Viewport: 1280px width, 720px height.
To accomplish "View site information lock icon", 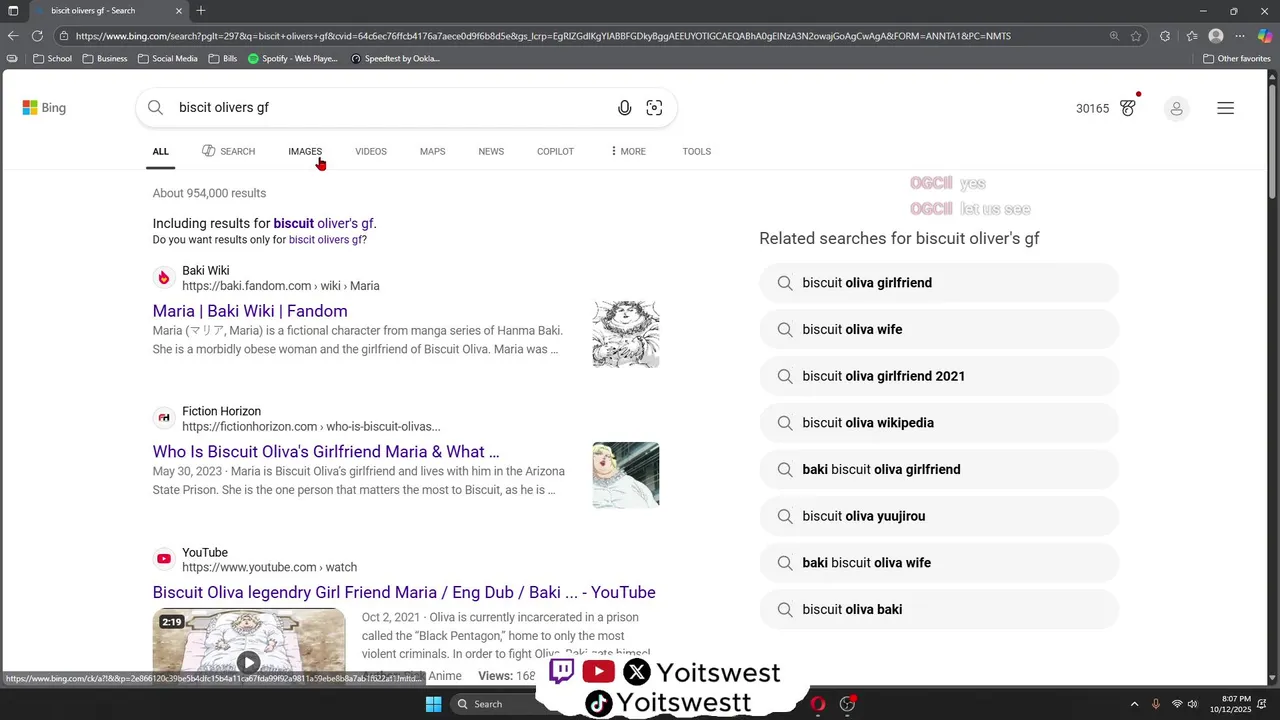I will point(64,36).
